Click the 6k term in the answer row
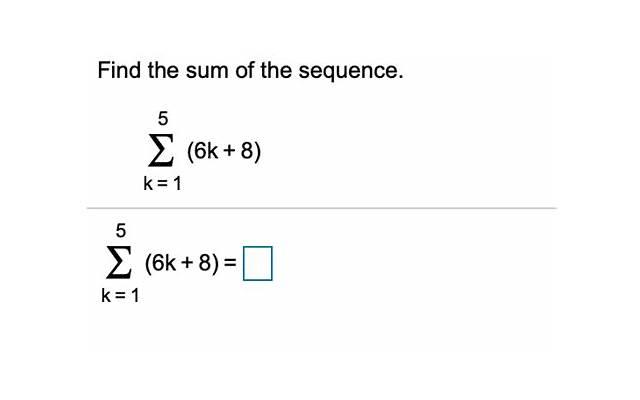 pos(164,262)
